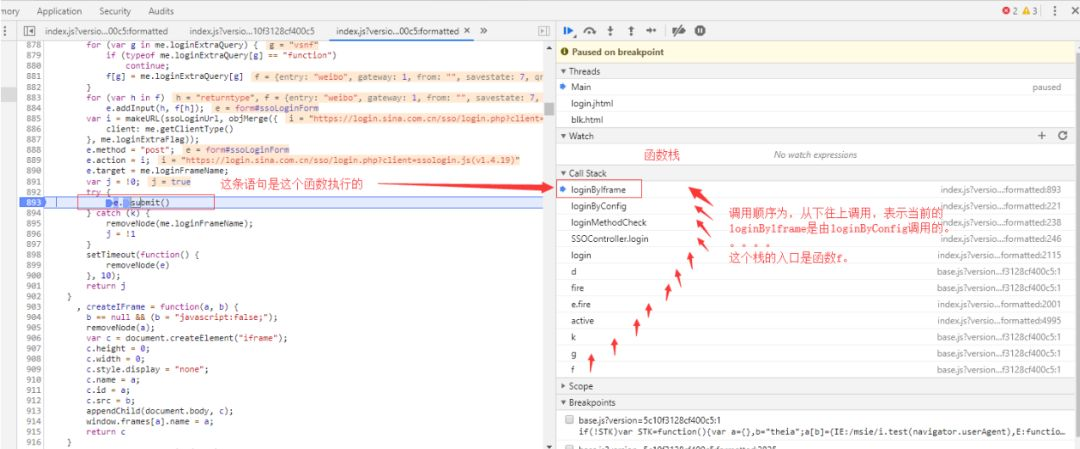The width and height of the screenshot is (1080, 449).
Task: Show more tabs chevron in editor
Action: pos(484,31)
